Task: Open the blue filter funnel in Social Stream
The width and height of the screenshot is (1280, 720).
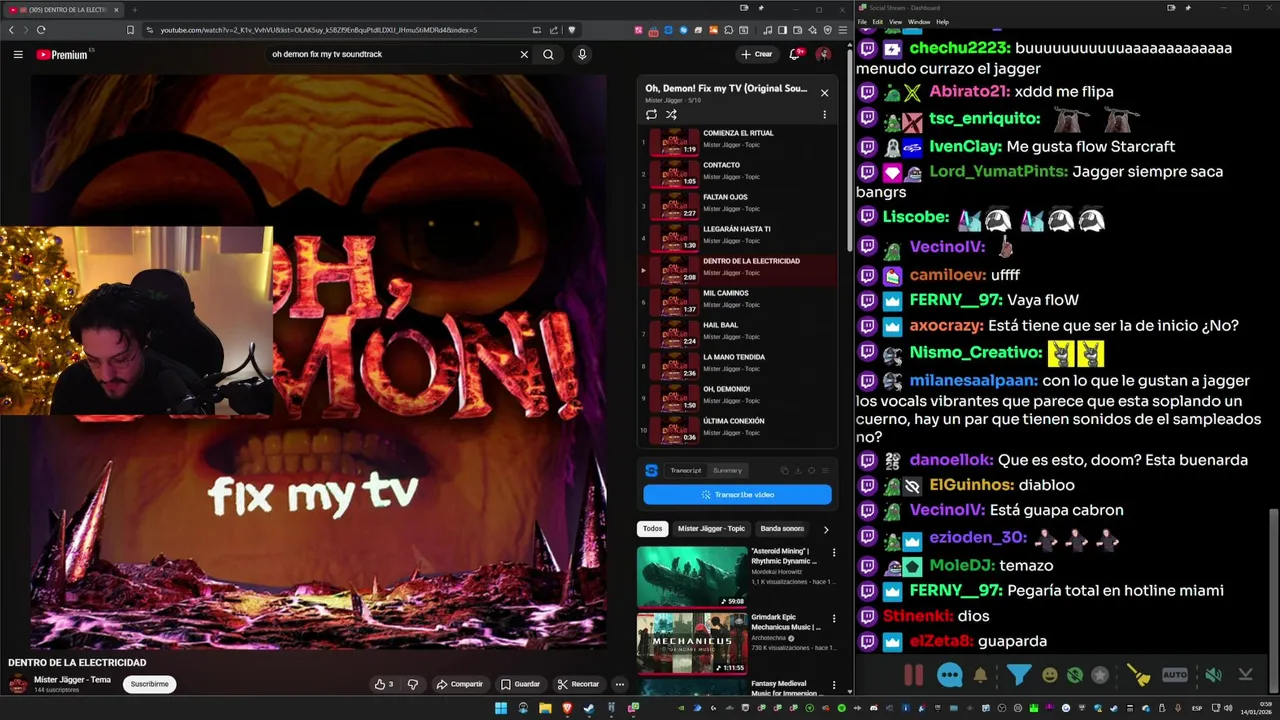Action: 1018,675
